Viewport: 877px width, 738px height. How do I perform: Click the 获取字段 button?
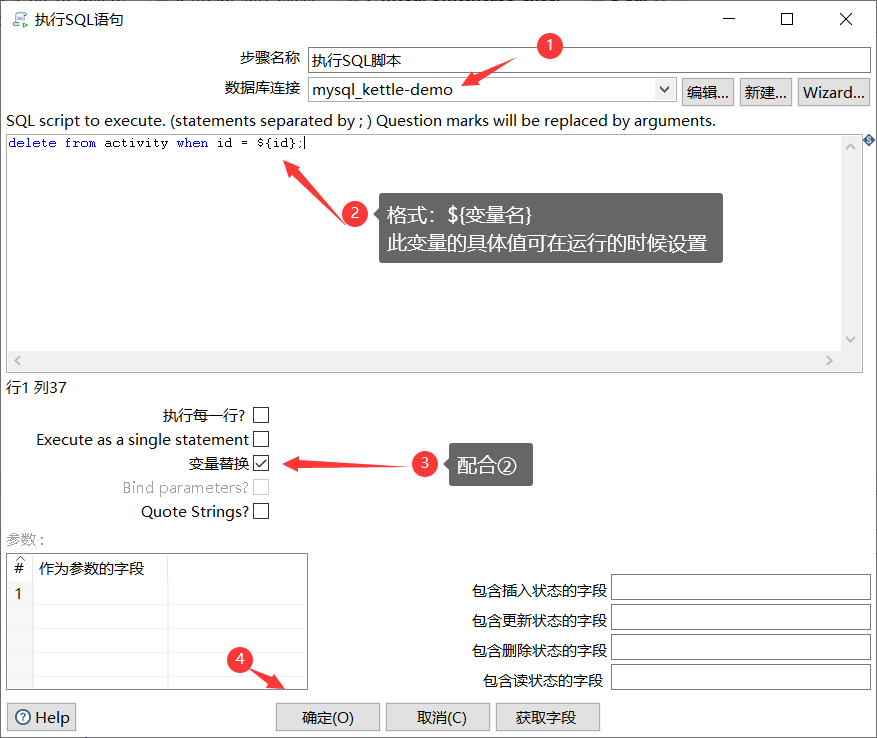547,717
